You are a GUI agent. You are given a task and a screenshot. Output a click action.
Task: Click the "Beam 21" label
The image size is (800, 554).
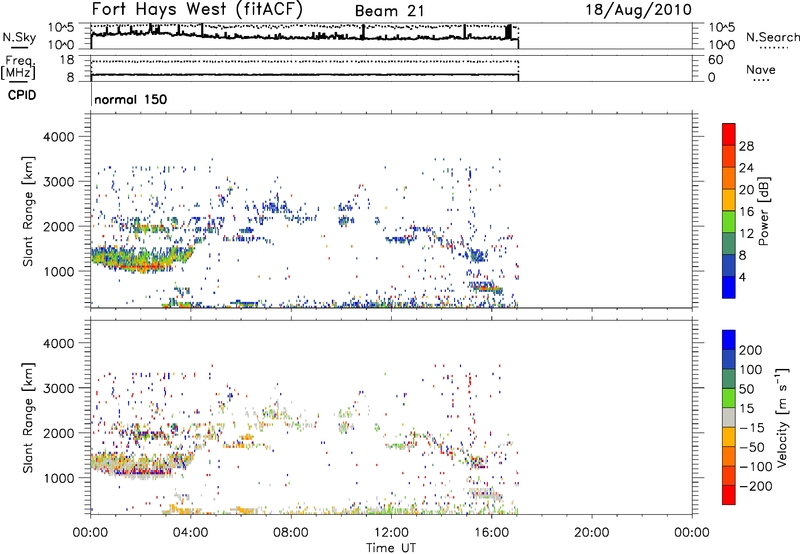389,11
